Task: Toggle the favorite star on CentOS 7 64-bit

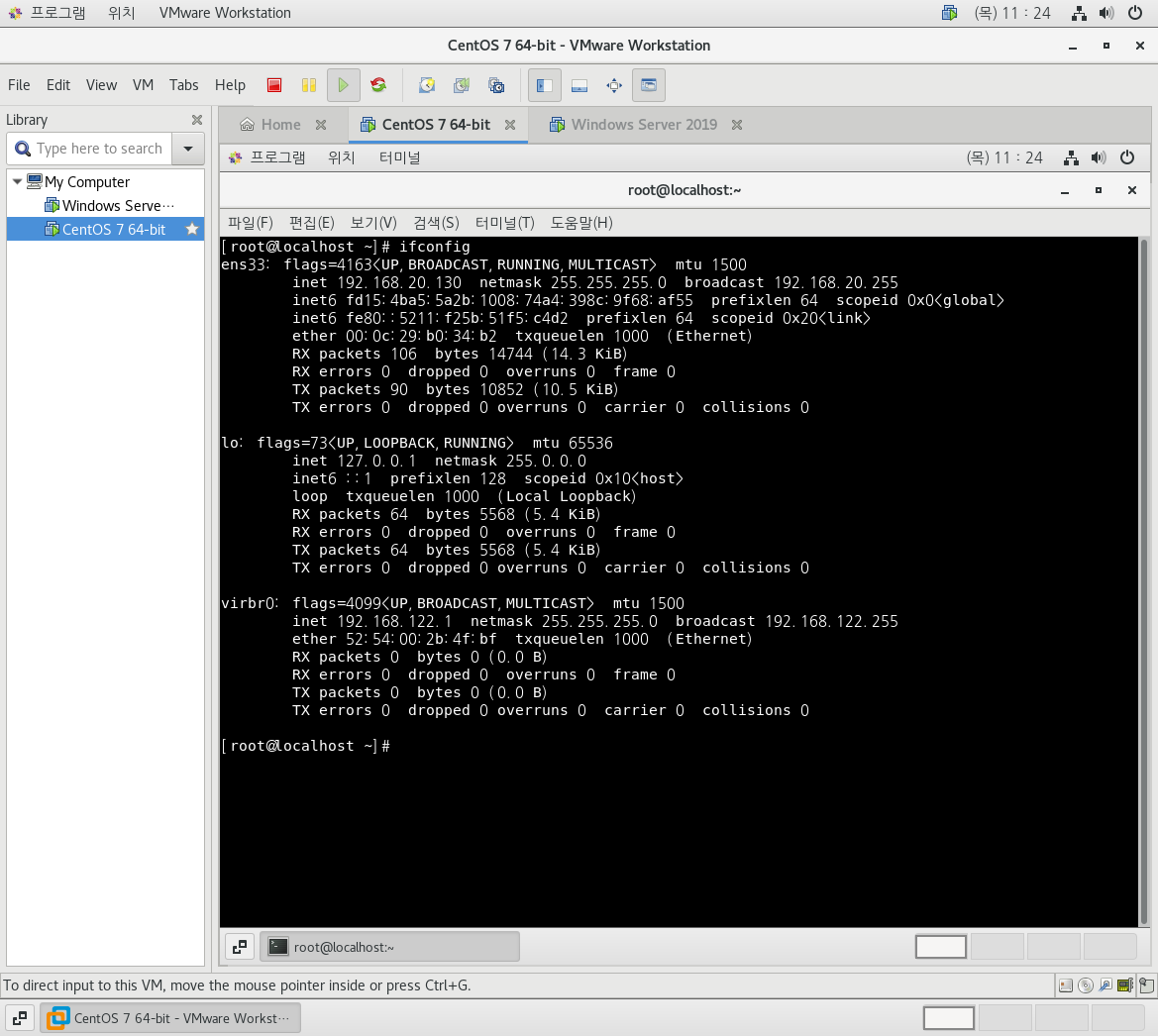Action: (x=192, y=229)
